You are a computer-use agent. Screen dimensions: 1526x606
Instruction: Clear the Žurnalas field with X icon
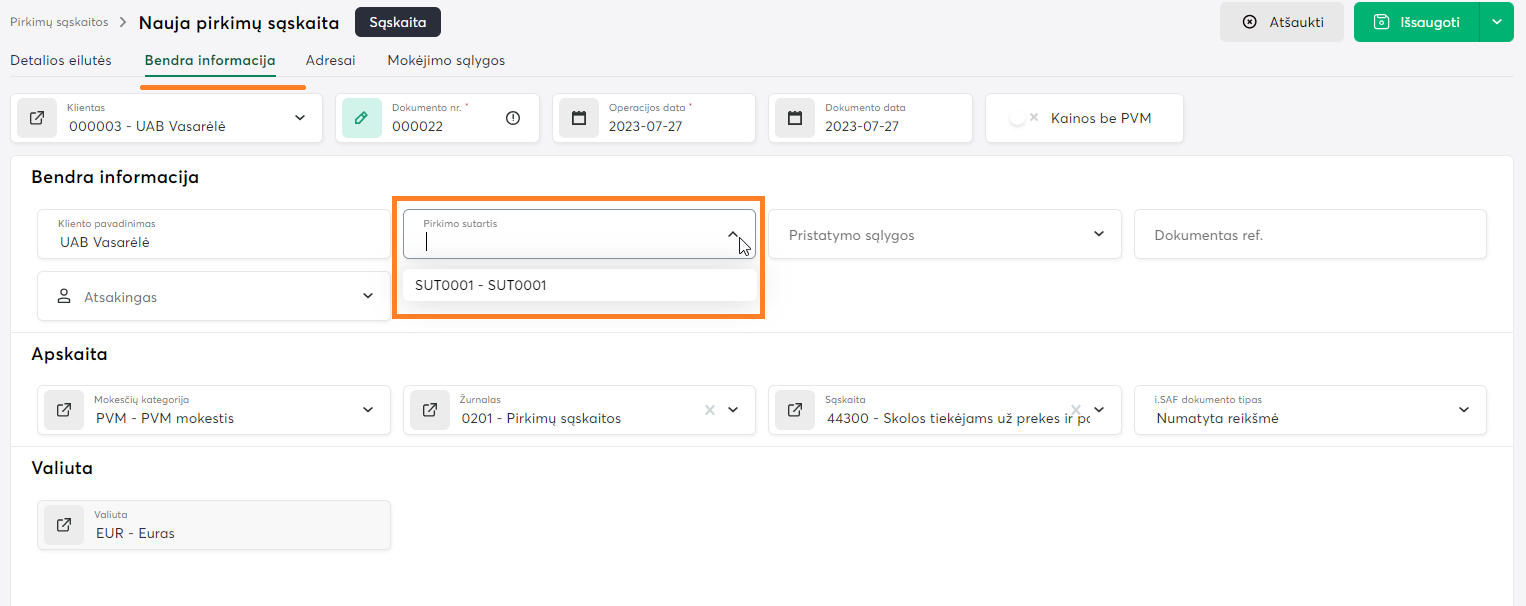710,410
